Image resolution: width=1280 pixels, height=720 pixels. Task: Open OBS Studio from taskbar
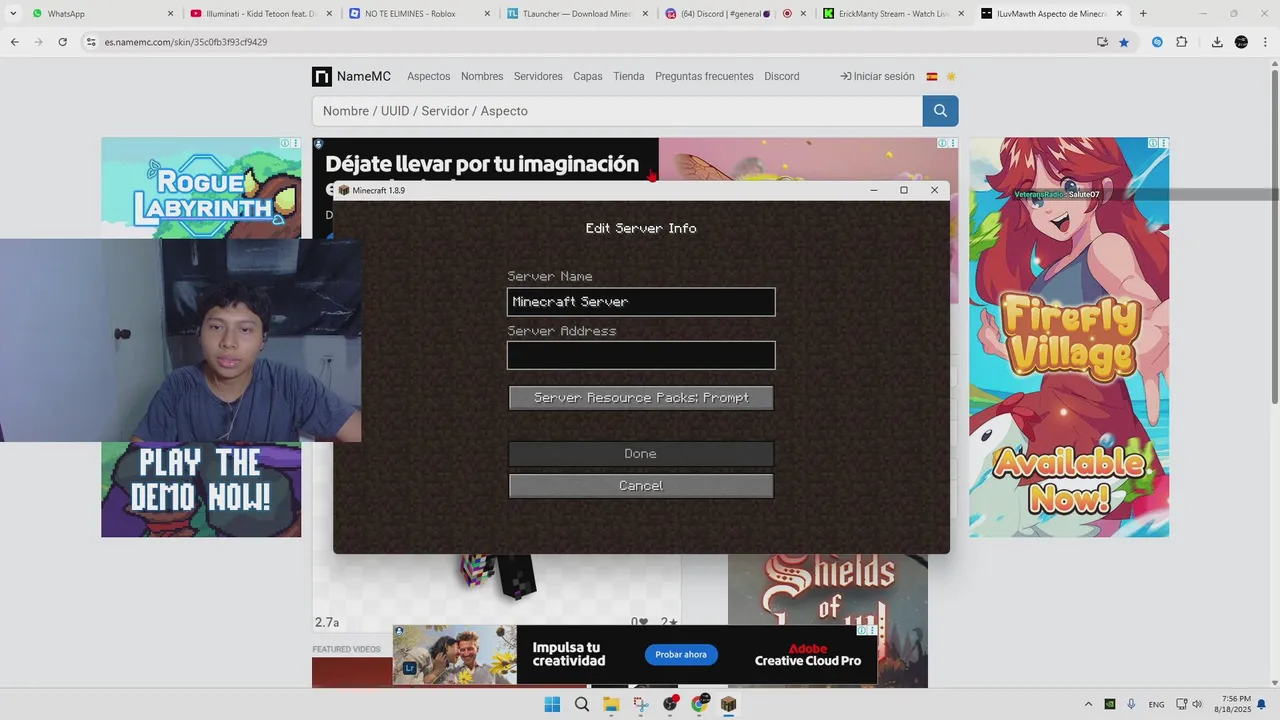click(670, 704)
